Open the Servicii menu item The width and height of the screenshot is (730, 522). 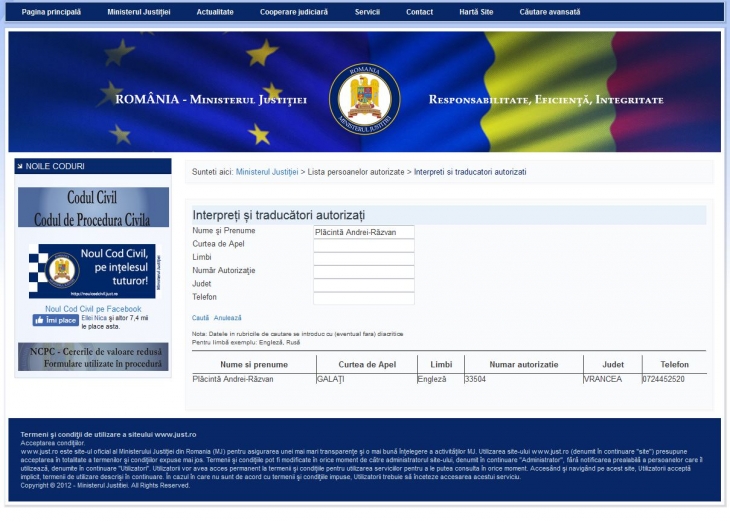click(367, 12)
